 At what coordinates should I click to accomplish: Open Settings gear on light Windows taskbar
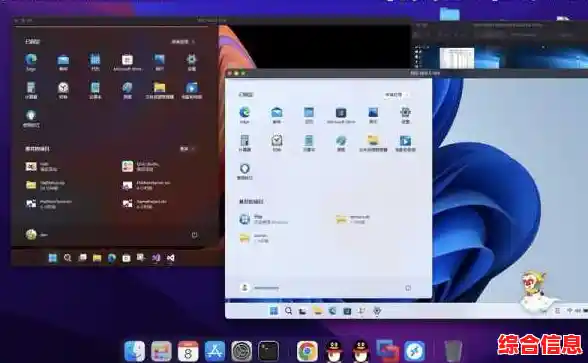click(x=377, y=311)
